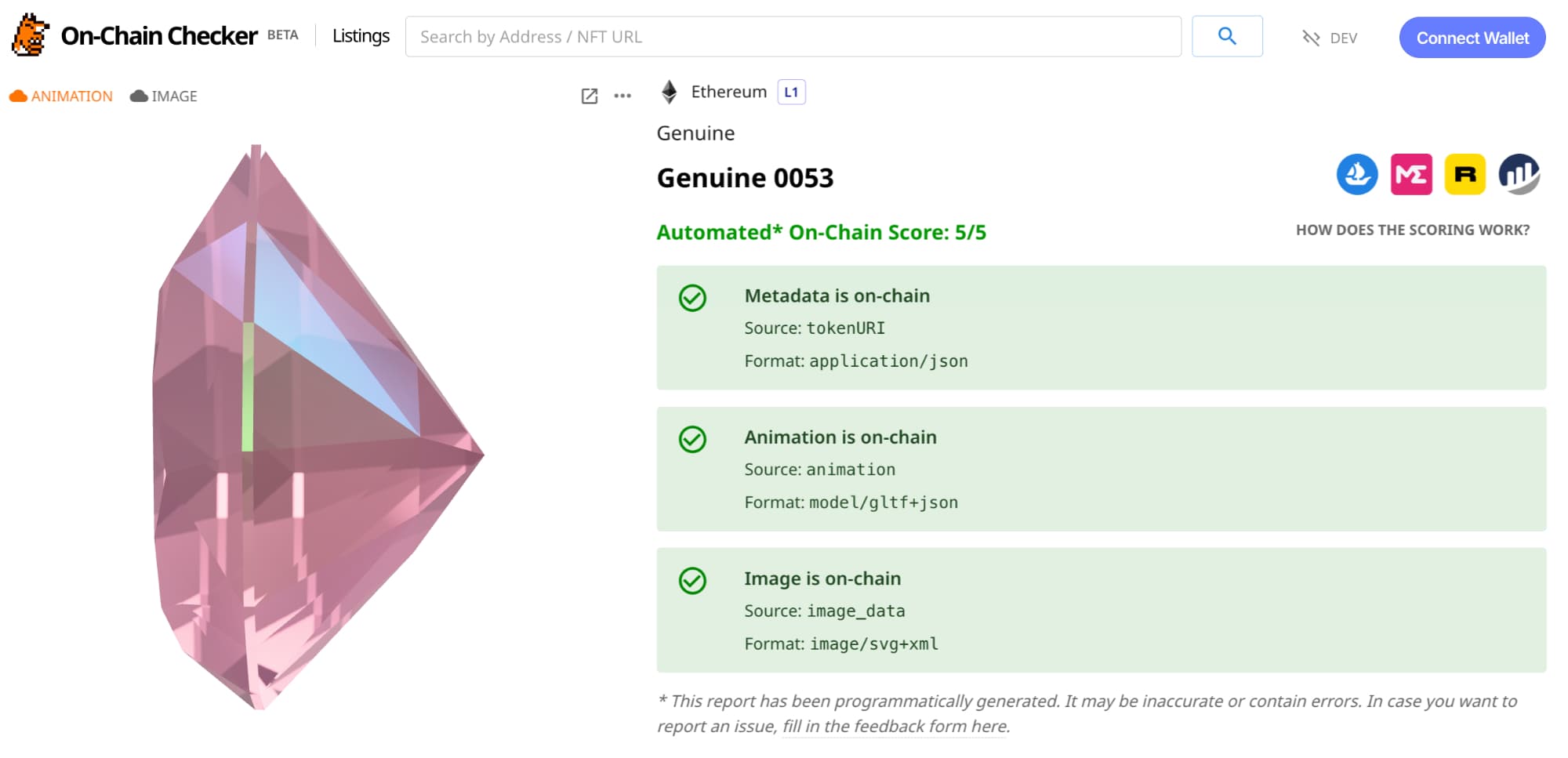
Task: Switch to the ANIMATION tab
Action: (61, 96)
